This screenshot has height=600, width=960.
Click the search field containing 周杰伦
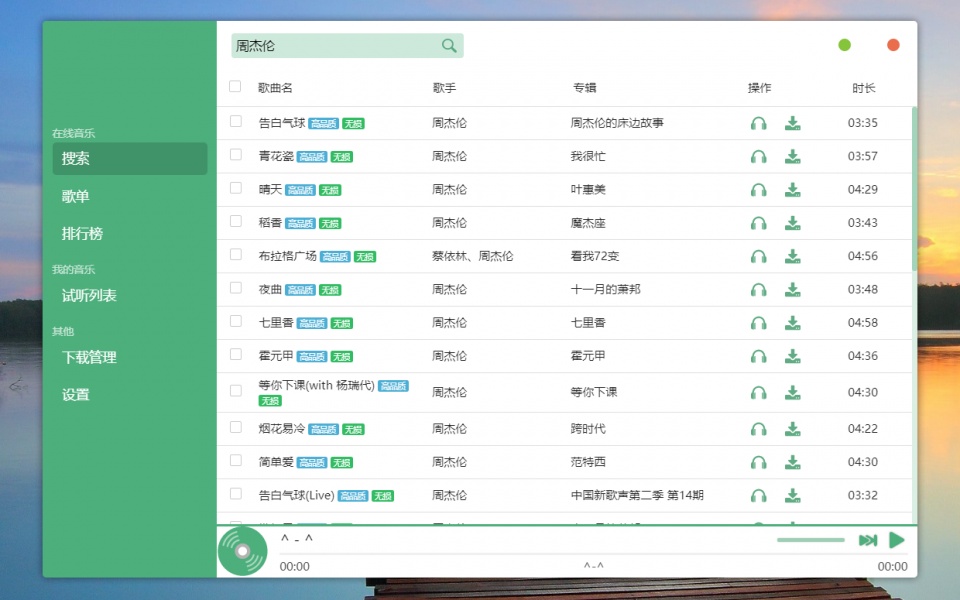[x=335, y=46]
